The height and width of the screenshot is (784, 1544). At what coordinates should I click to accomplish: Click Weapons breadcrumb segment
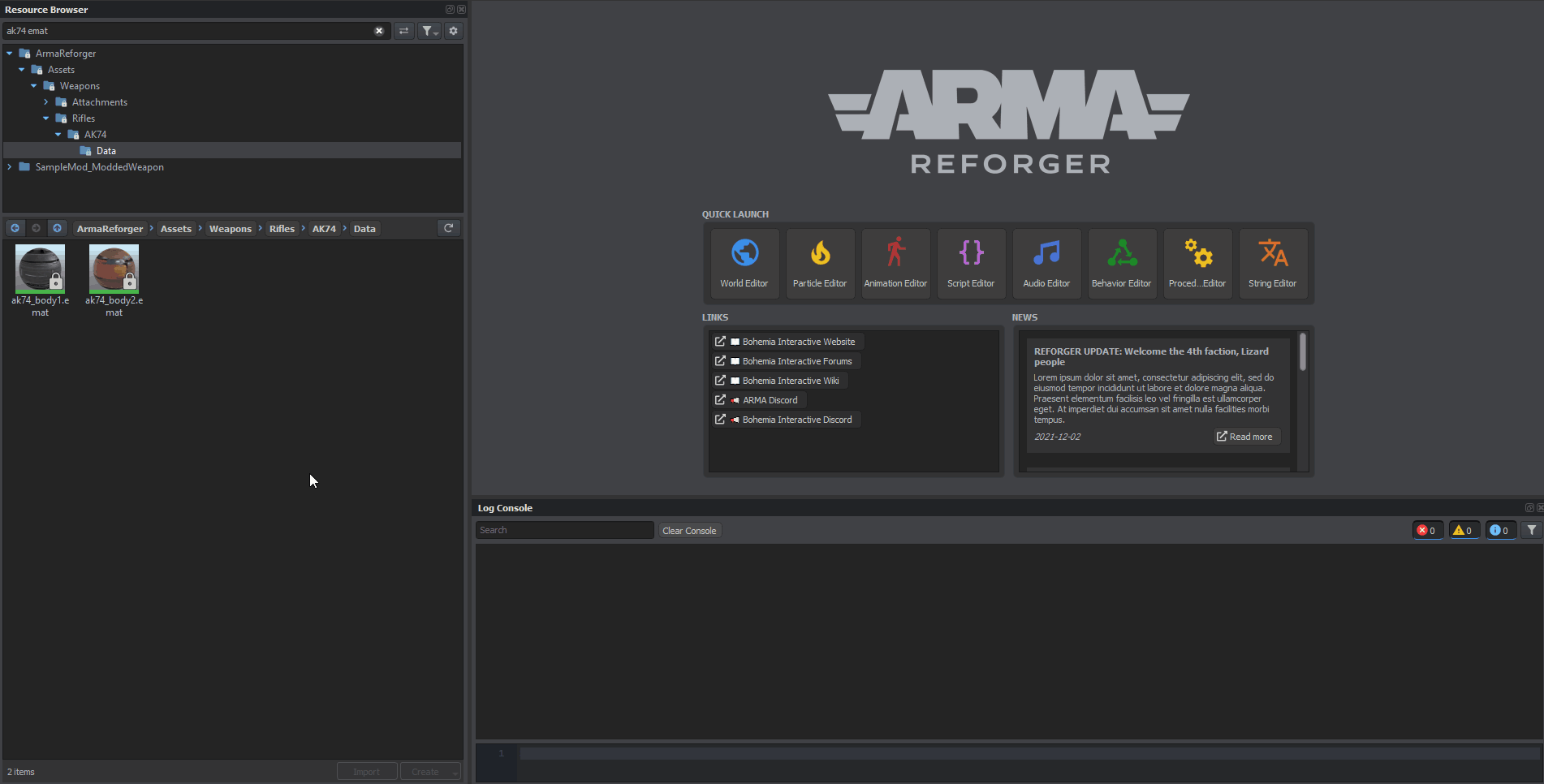pyautogui.click(x=231, y=229)
